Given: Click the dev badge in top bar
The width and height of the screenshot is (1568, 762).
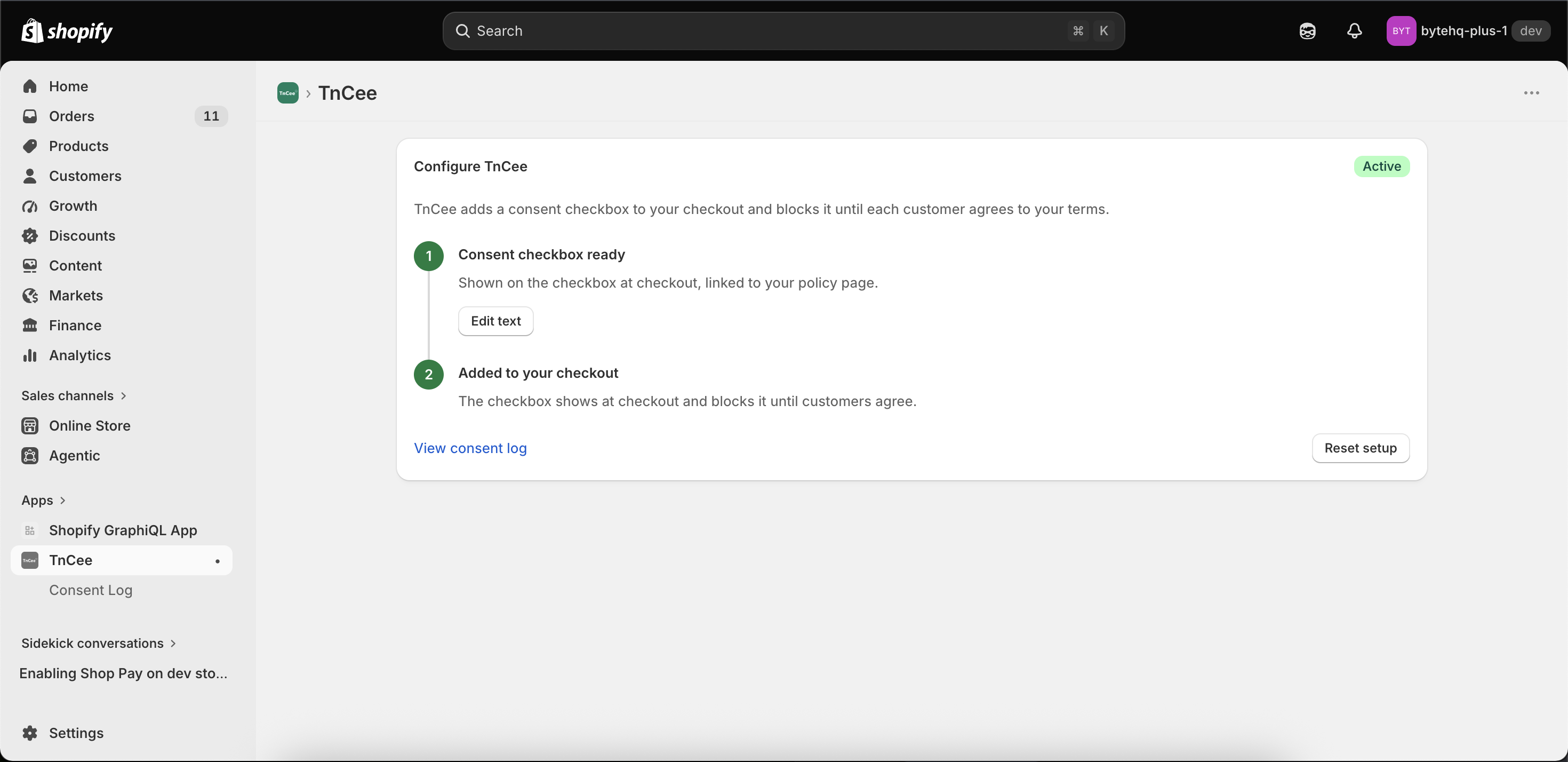Looking at the screenshot, I should point(1530,31).
